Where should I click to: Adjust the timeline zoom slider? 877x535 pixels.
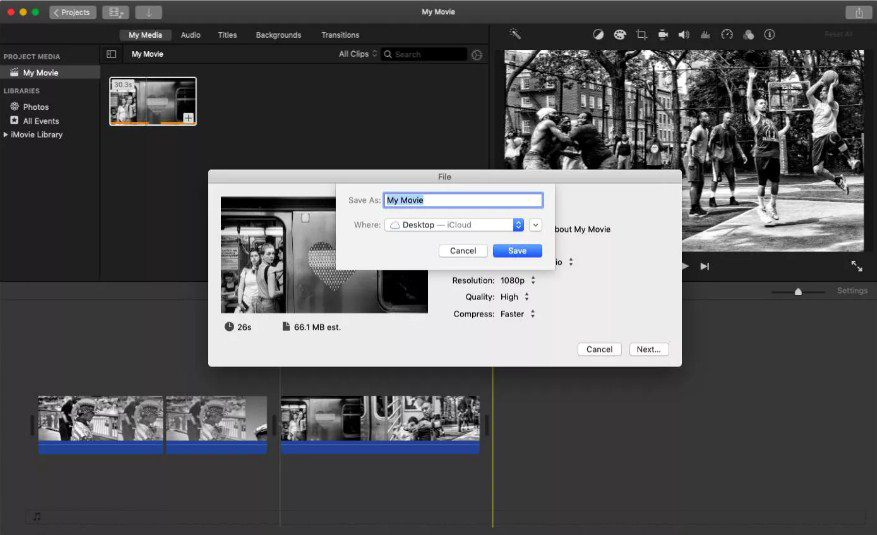pos(798,291)
